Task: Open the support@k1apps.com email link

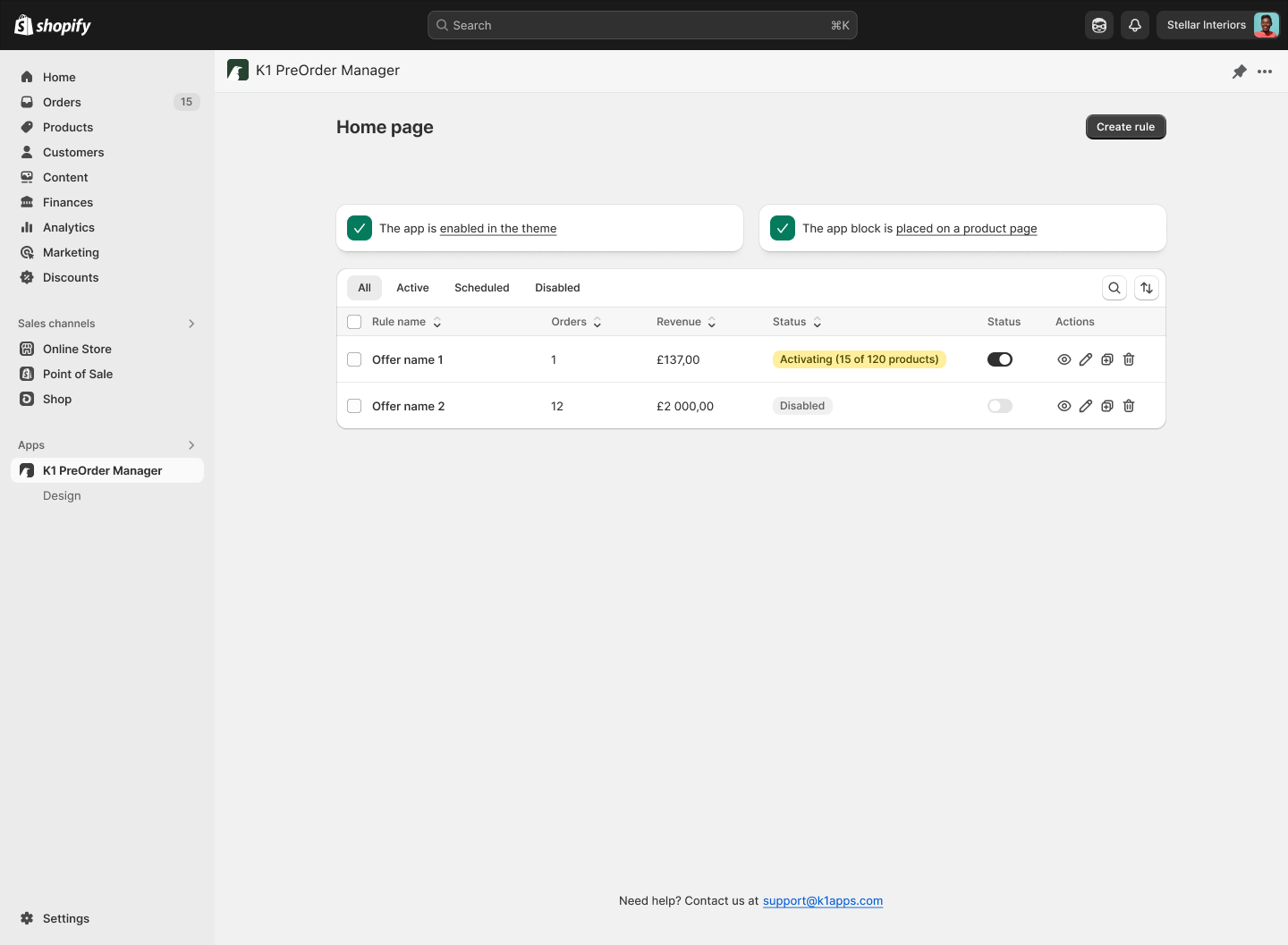Action: (822, 900)
